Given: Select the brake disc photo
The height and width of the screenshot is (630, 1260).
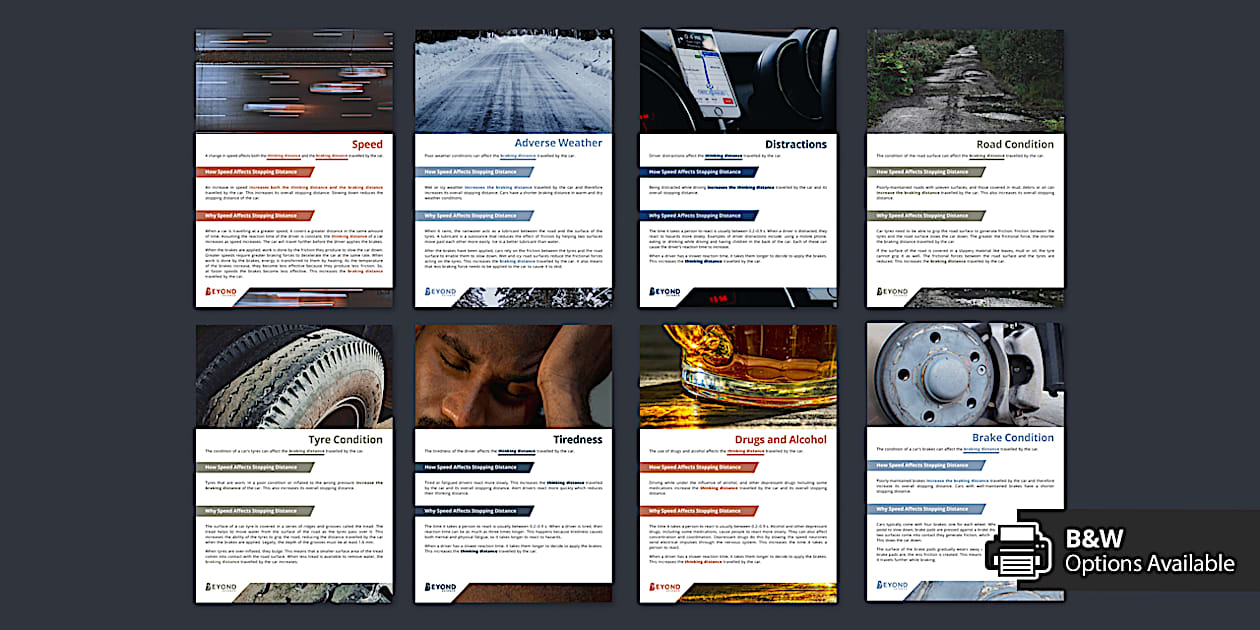Looking at the screenshot, I should click(965, 372).
